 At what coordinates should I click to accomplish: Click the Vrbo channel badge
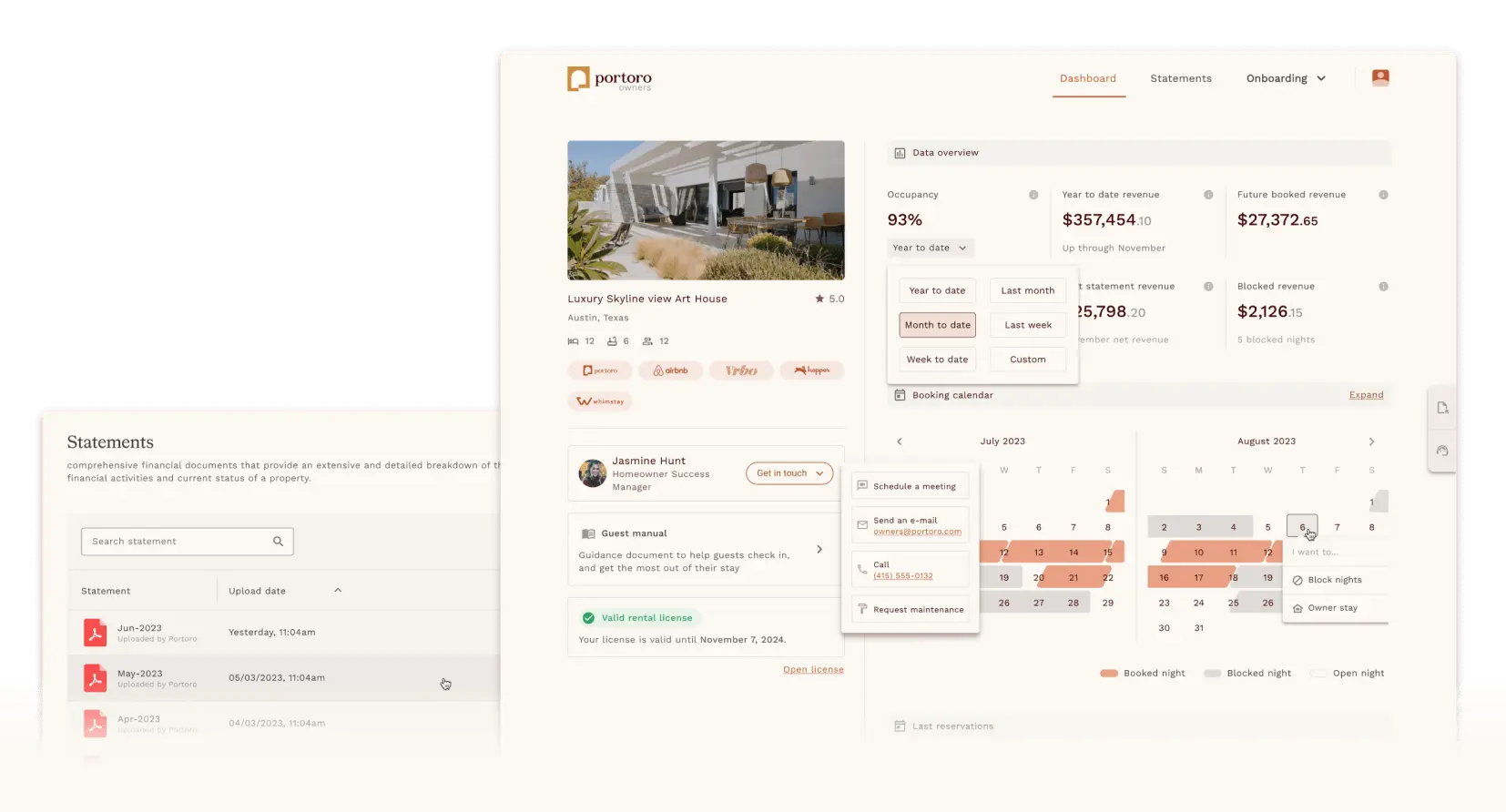click(741, 370)
